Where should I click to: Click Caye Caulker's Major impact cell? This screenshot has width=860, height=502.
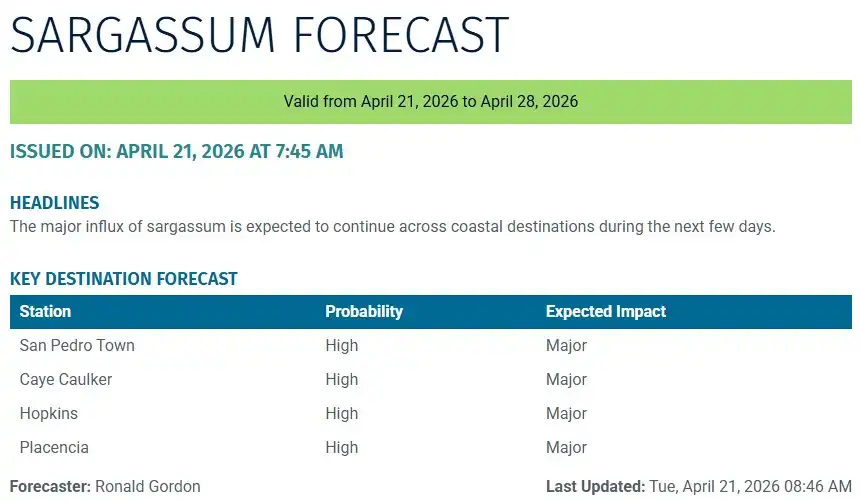click(566, 379)
